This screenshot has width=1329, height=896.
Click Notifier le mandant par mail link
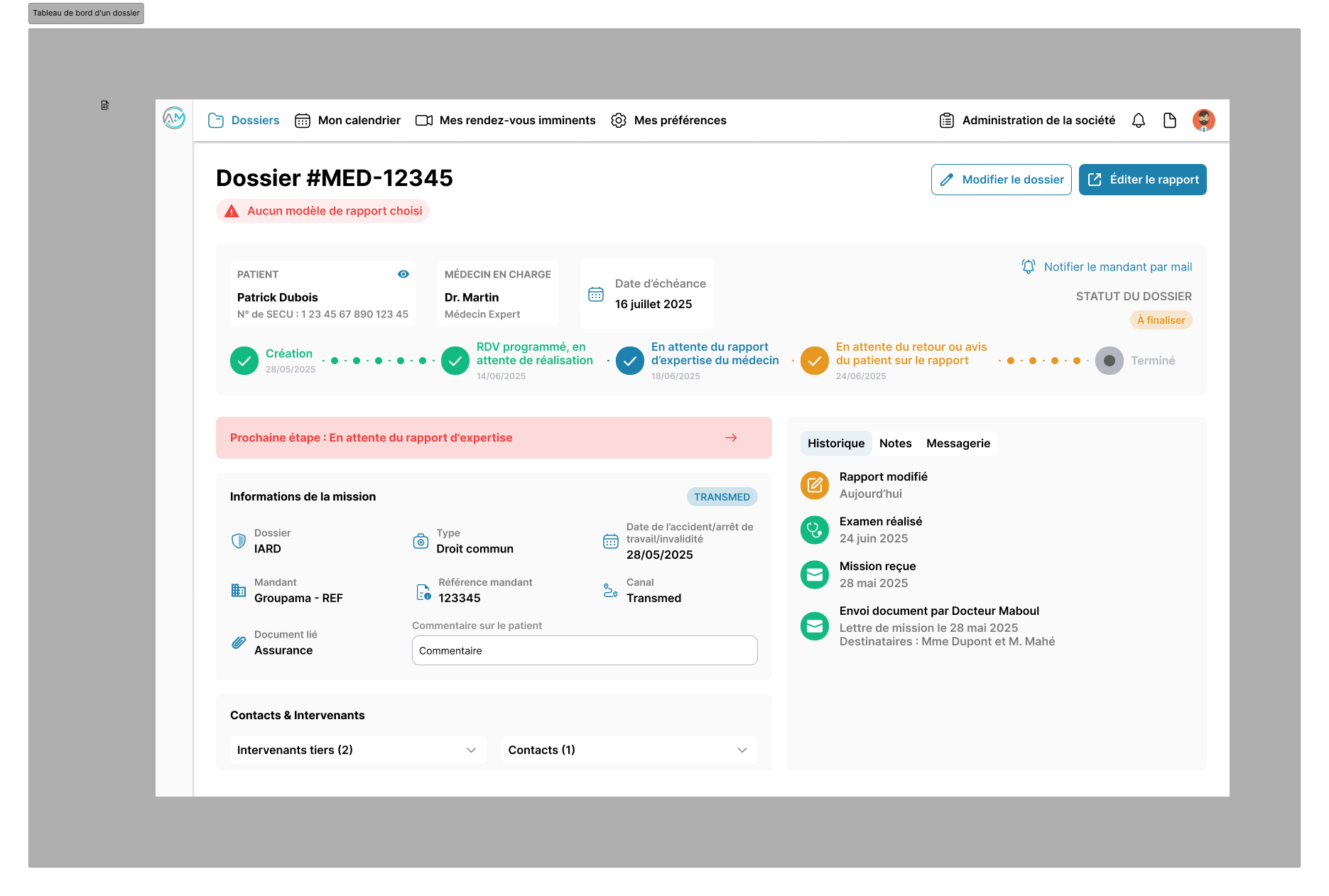click(x=1107, y=267)
